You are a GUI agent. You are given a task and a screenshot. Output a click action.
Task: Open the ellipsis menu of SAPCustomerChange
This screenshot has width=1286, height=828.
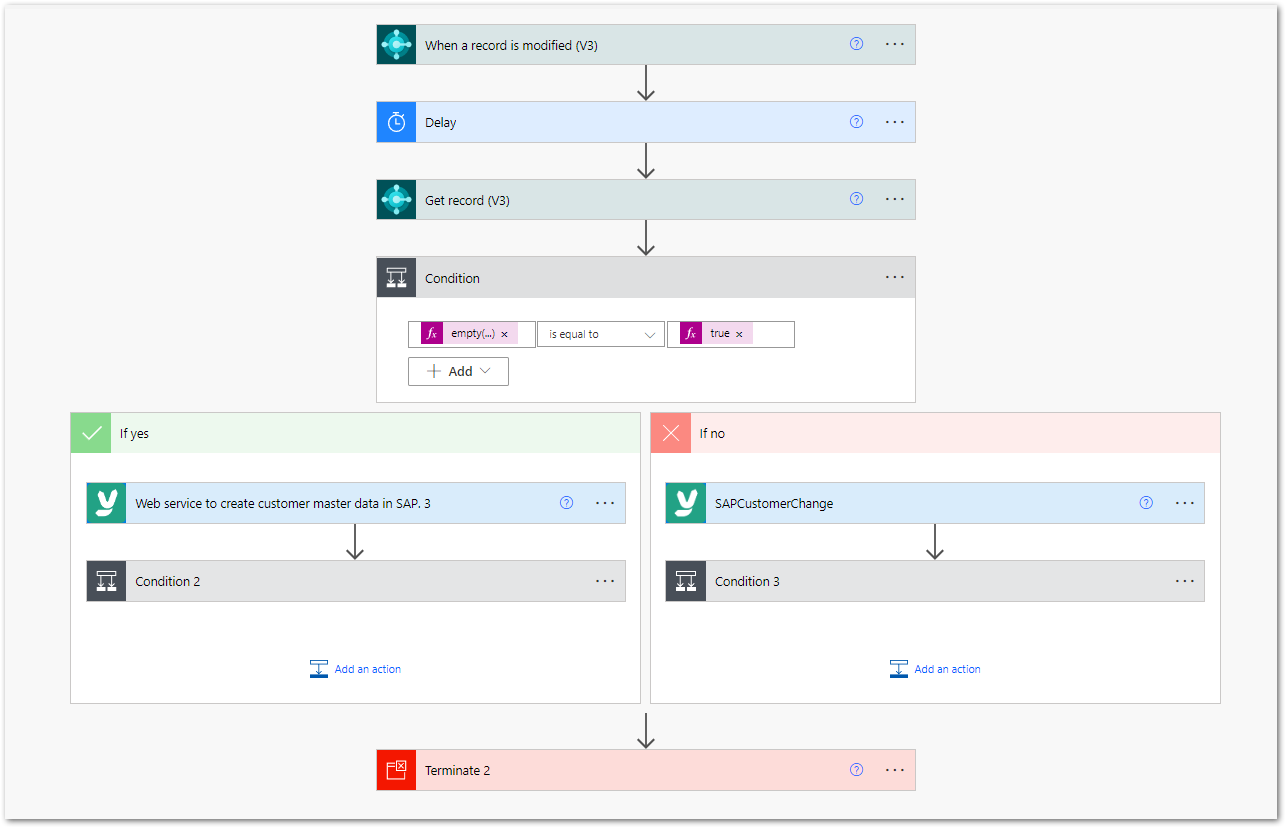(1185, 503)
